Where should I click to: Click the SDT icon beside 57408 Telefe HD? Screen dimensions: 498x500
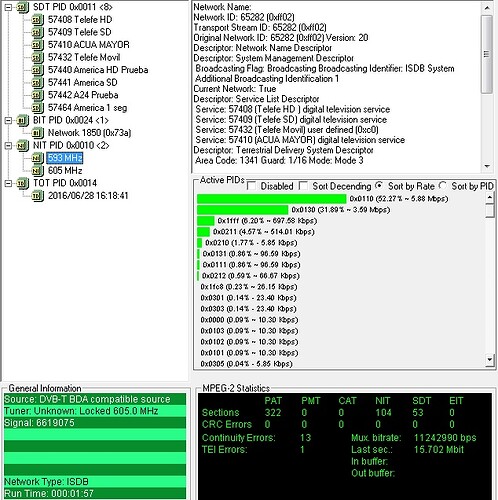(x=38, y=20)
